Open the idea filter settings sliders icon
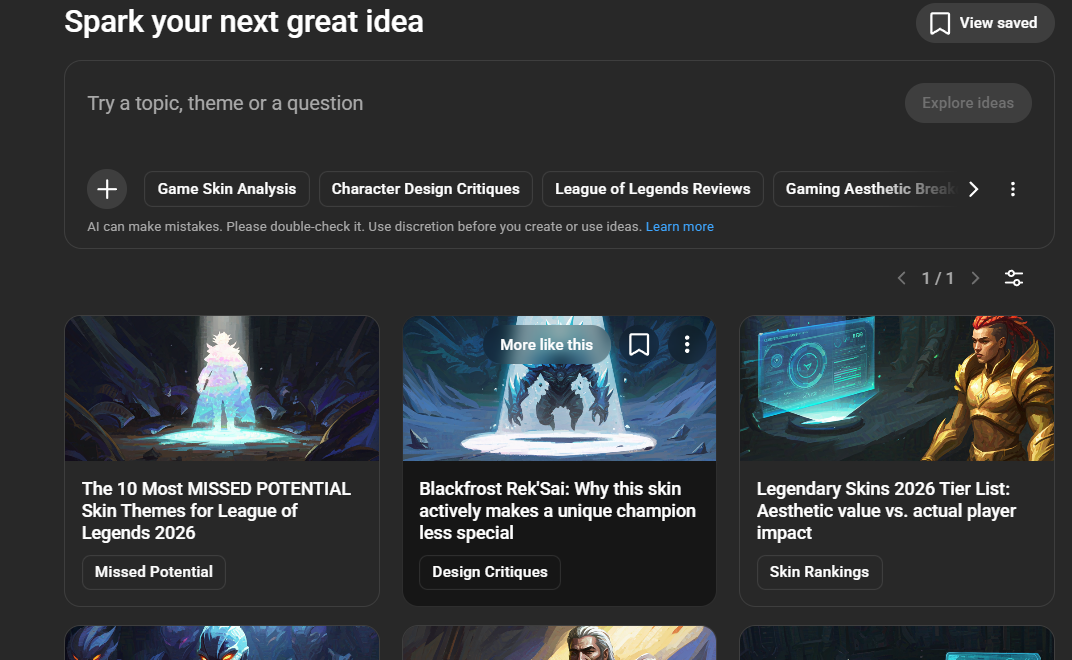The width and height of the screenshot is (1072, 660). [1013, 278]
